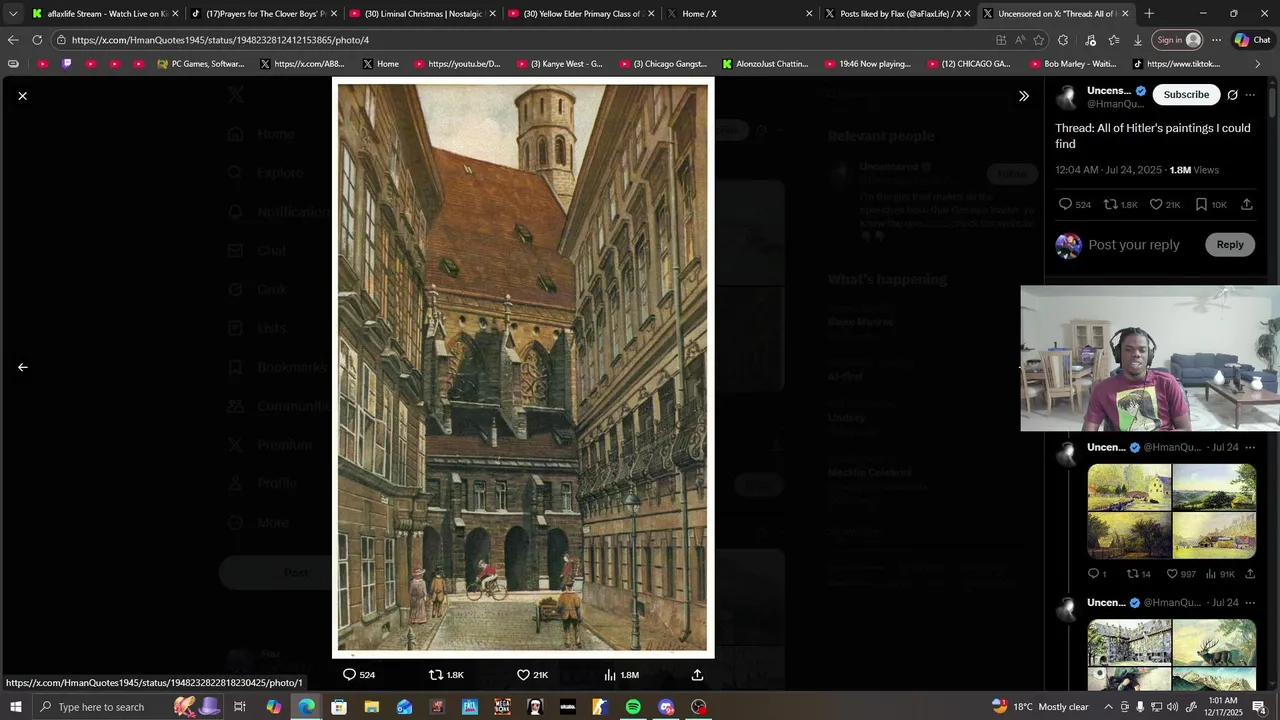Open the AlonzoJust Chattin... bookmark
This screenshot has width=1280, height=720.
click(766, 64)
